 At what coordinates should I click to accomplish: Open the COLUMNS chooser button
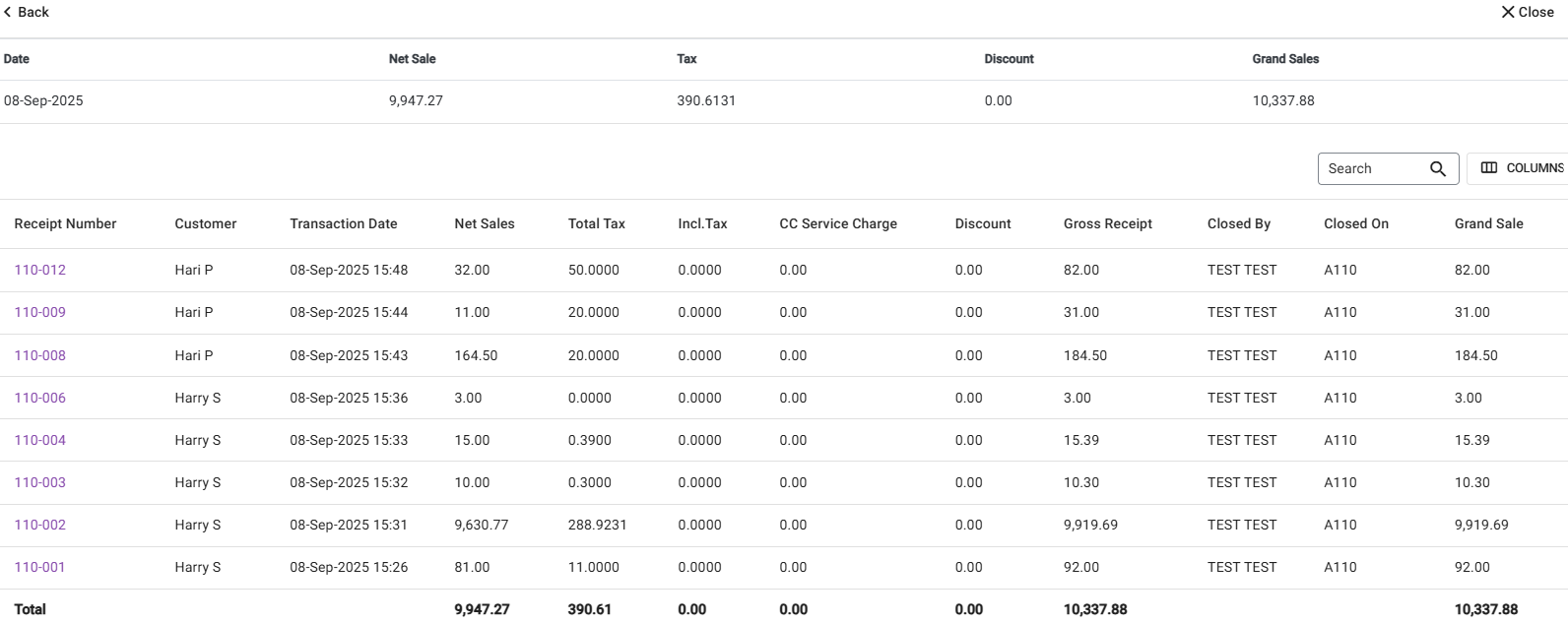point(1521,168)
